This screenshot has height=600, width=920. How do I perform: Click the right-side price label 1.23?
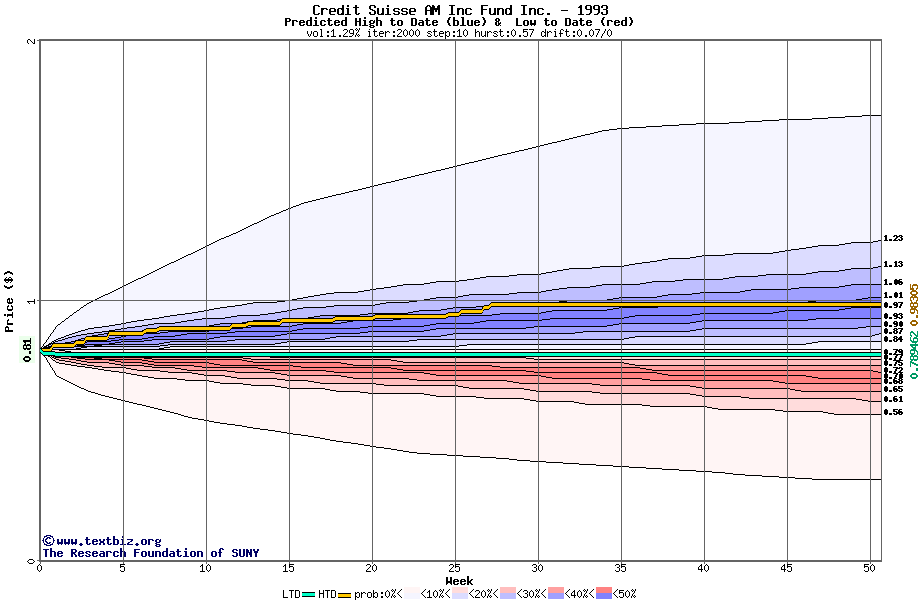coord(893,238)
